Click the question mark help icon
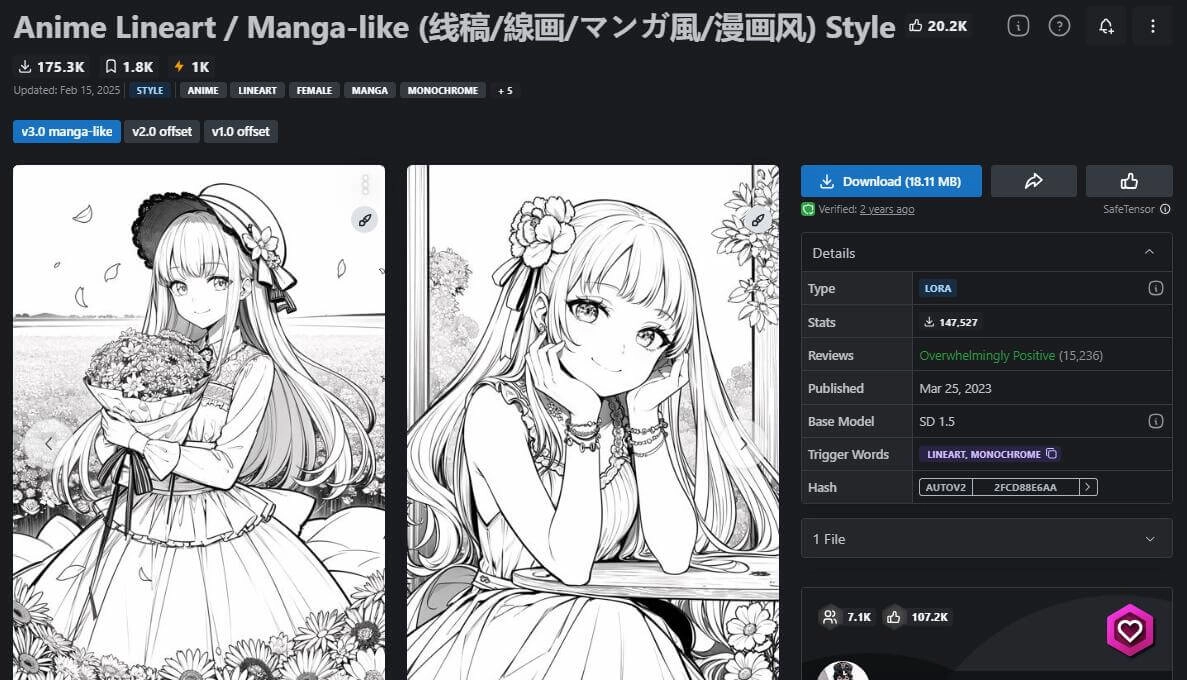Screen dimensions: 1187x680 pos(1059,26)
